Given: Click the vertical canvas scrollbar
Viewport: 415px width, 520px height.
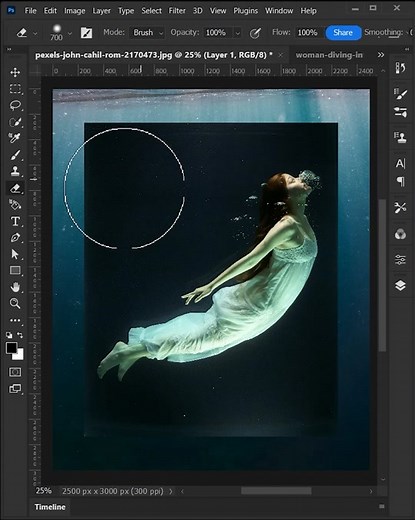Looking at the screenshot, I should pos(383,275).
